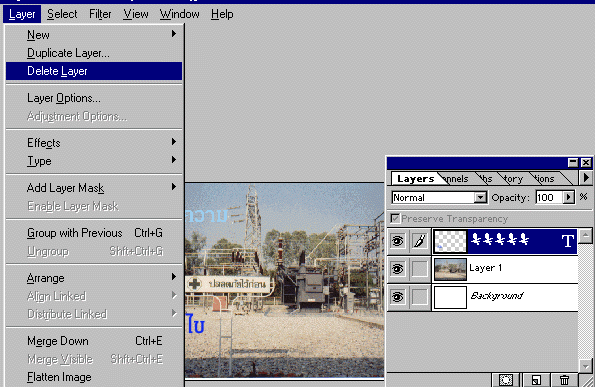
Task: Hide the Background layer with eye icon
Action: click(x=397, y=297)
